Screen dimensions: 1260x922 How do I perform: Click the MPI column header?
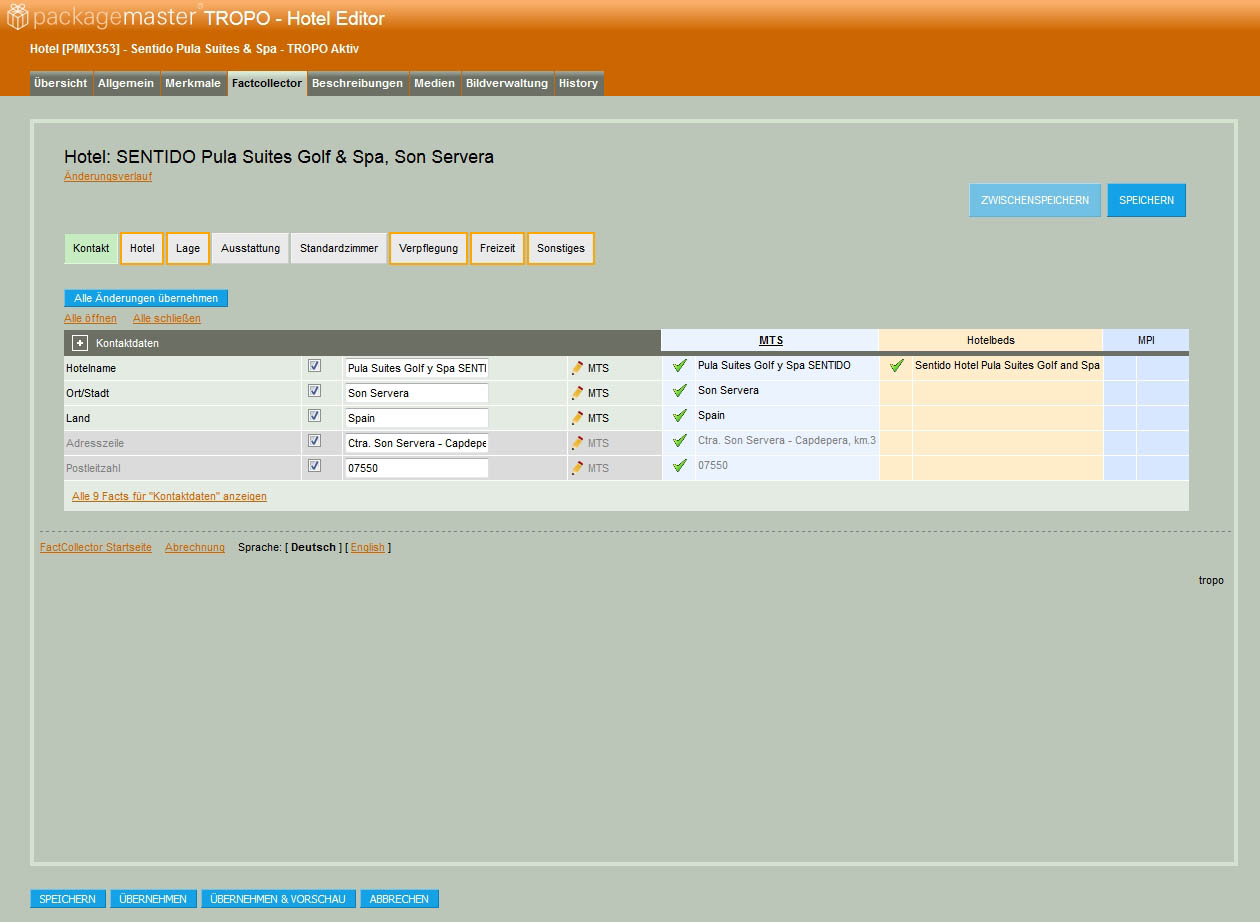point(1146,340)
